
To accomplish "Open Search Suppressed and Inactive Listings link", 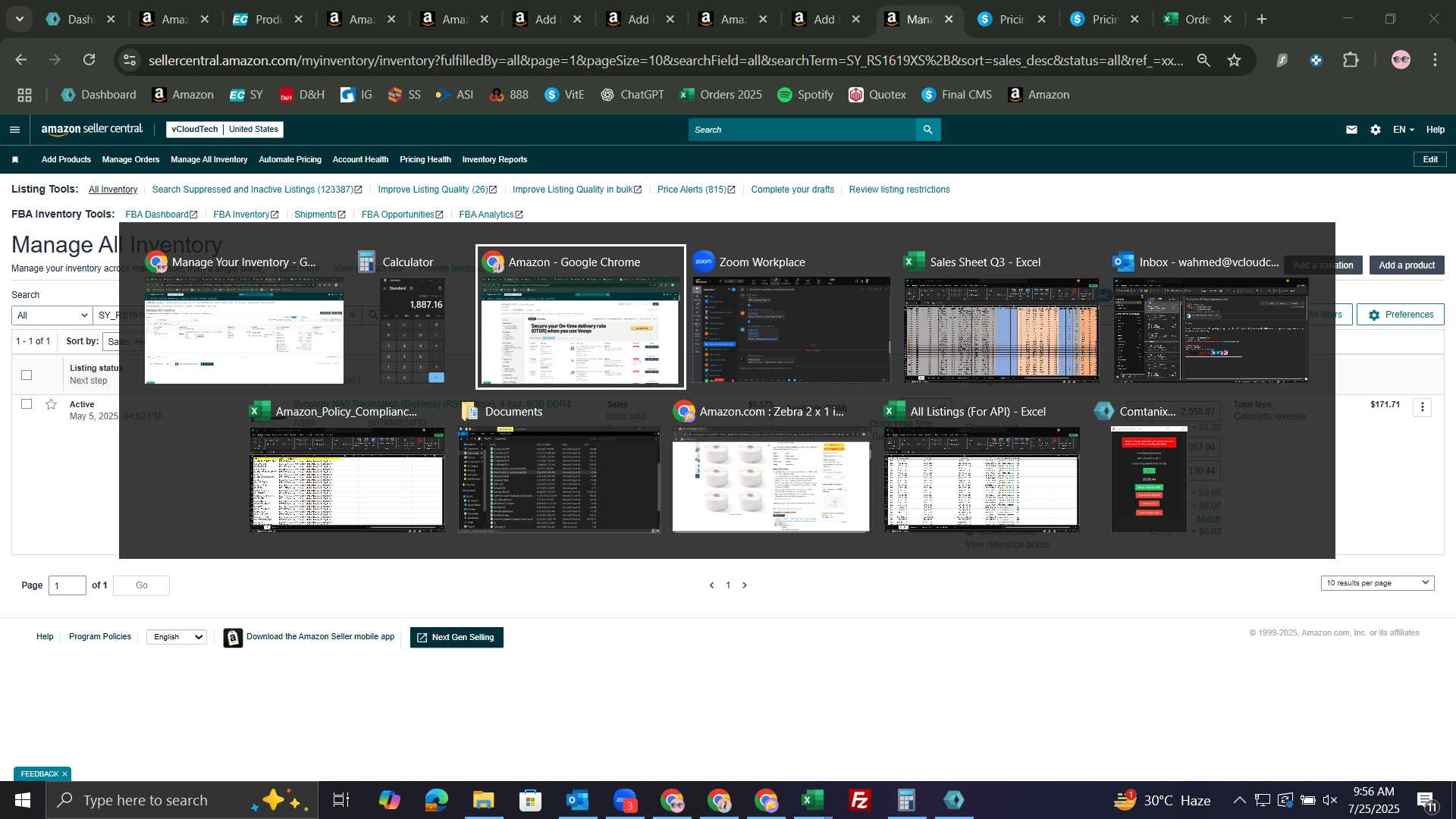I will tap(257, 190).
